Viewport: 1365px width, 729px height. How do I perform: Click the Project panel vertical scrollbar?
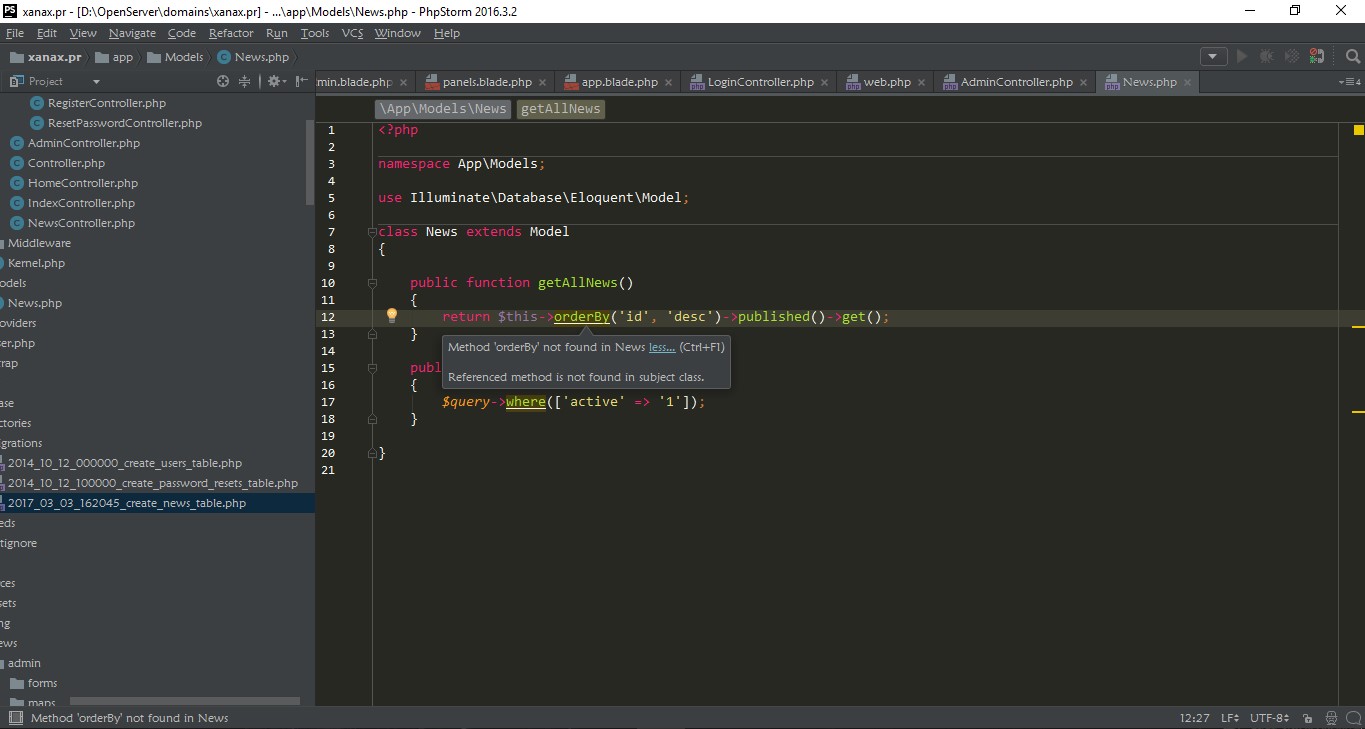(310, 162)
